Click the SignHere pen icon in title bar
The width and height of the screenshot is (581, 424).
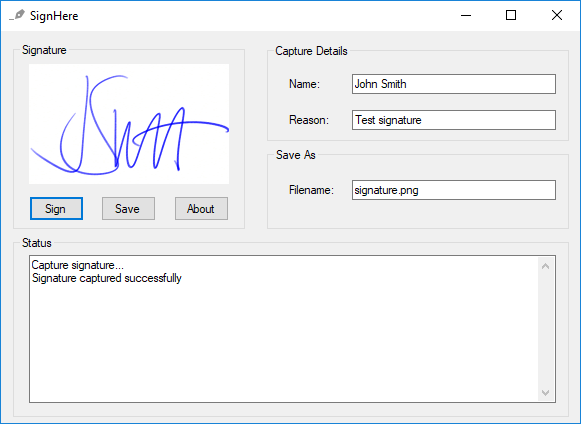17,15
